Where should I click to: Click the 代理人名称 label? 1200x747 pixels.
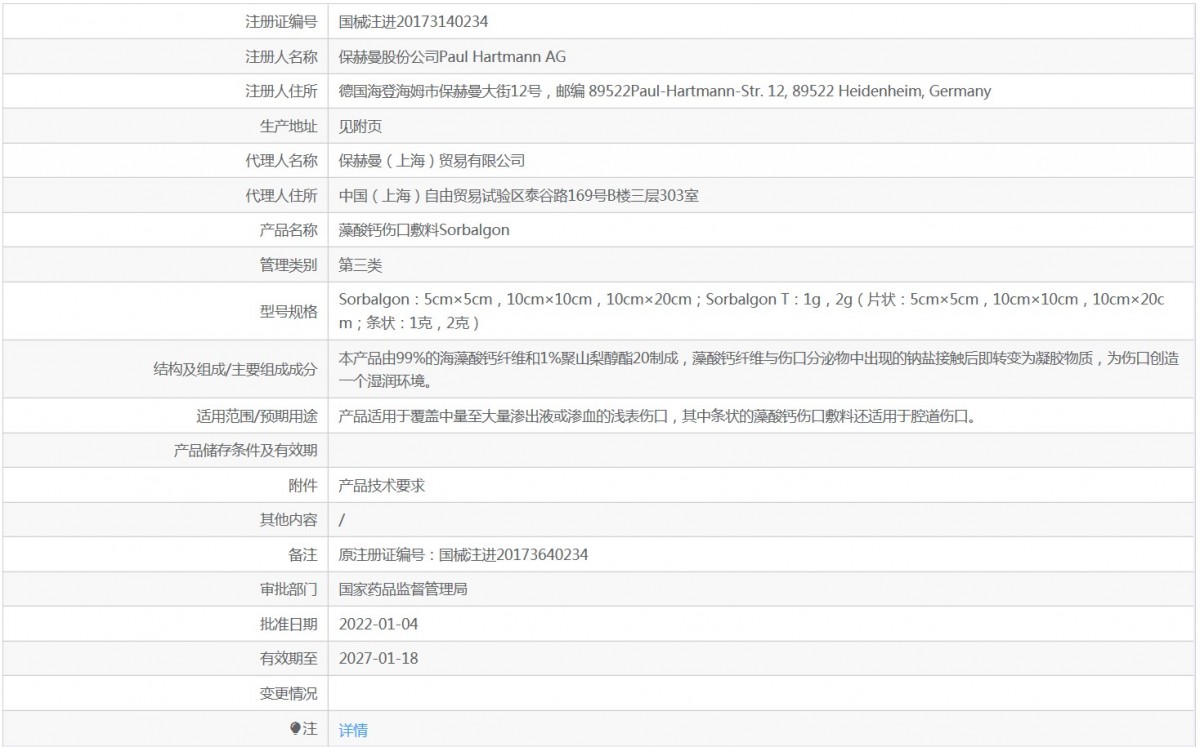tap(281, 160)
